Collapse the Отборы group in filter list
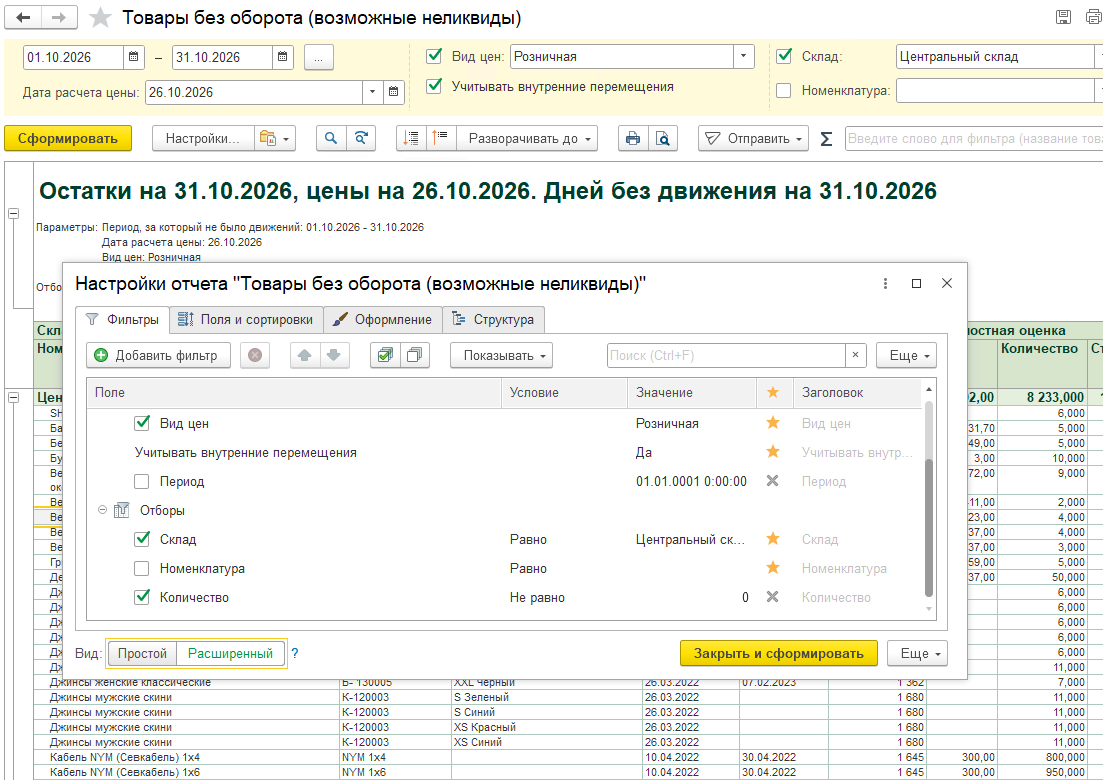This screenshot has height=780, width=1103. coord(103,510)
